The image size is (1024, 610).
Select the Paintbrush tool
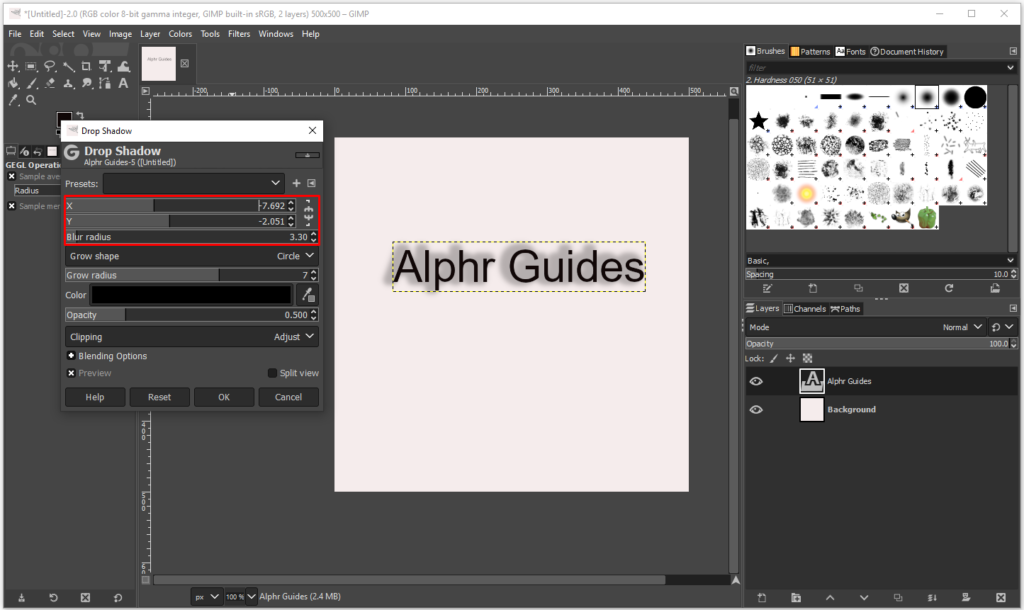31,84
